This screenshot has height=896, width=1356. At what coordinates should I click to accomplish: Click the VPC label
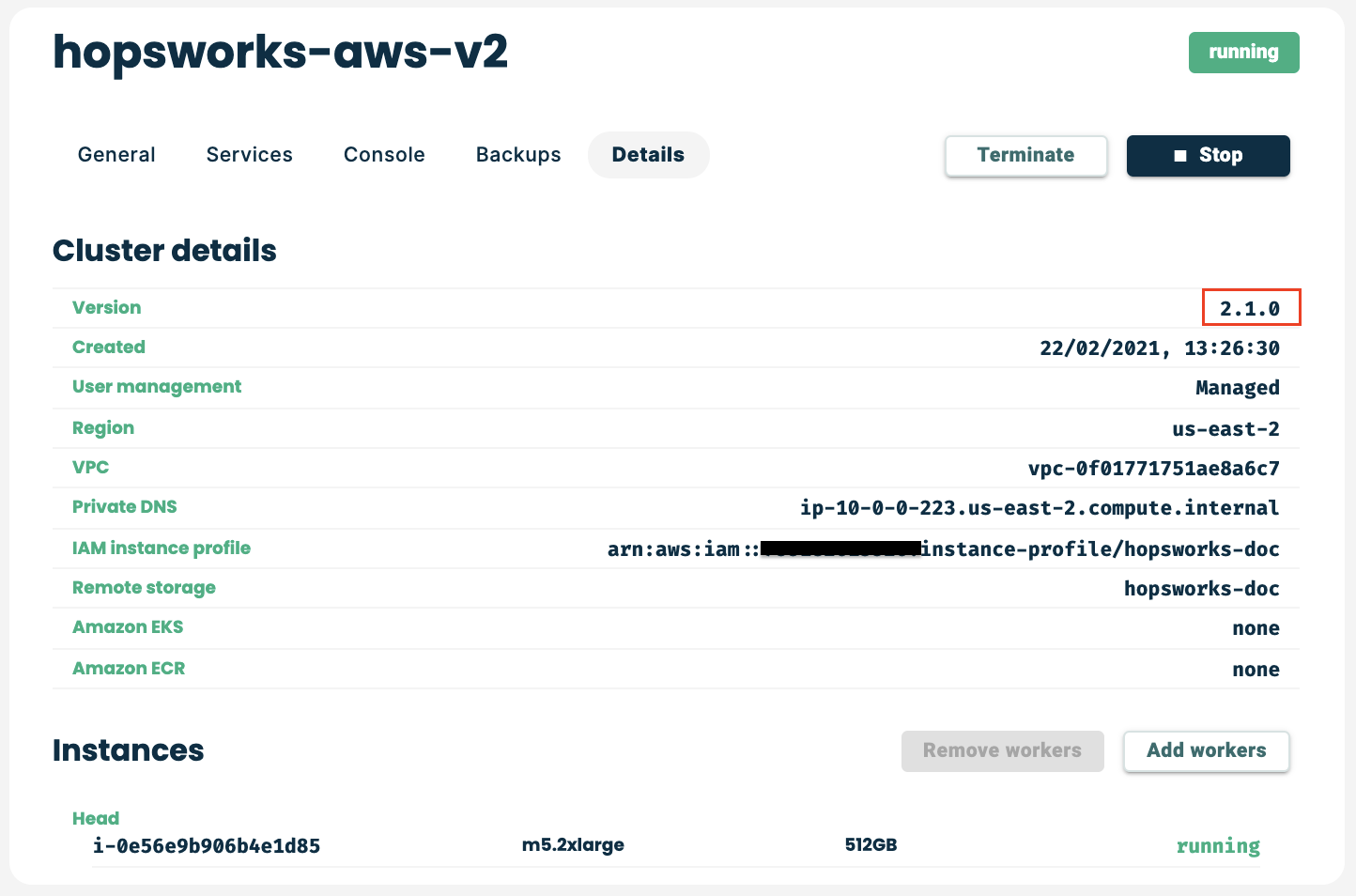pos(91,468)
